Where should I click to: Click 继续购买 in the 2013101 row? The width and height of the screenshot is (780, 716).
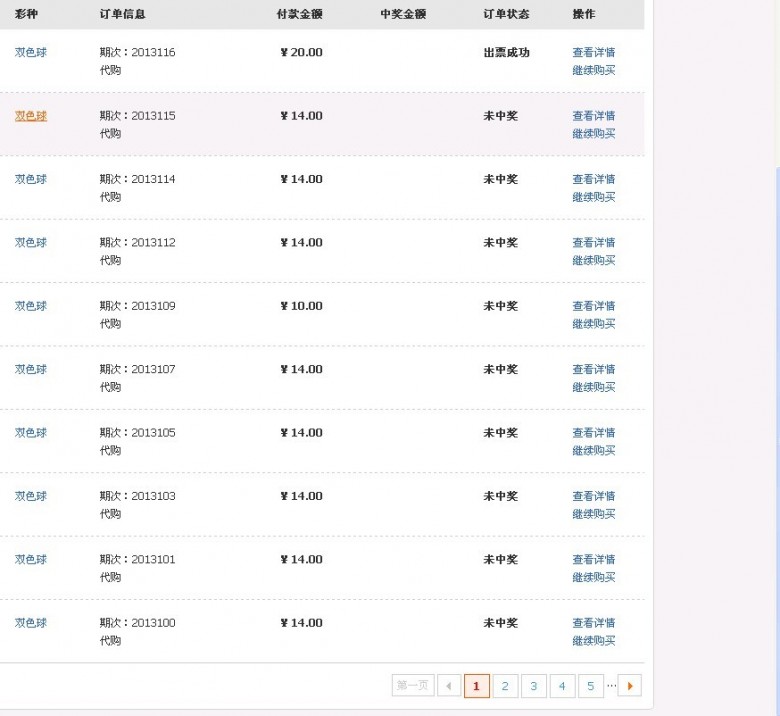click(593, 577)
